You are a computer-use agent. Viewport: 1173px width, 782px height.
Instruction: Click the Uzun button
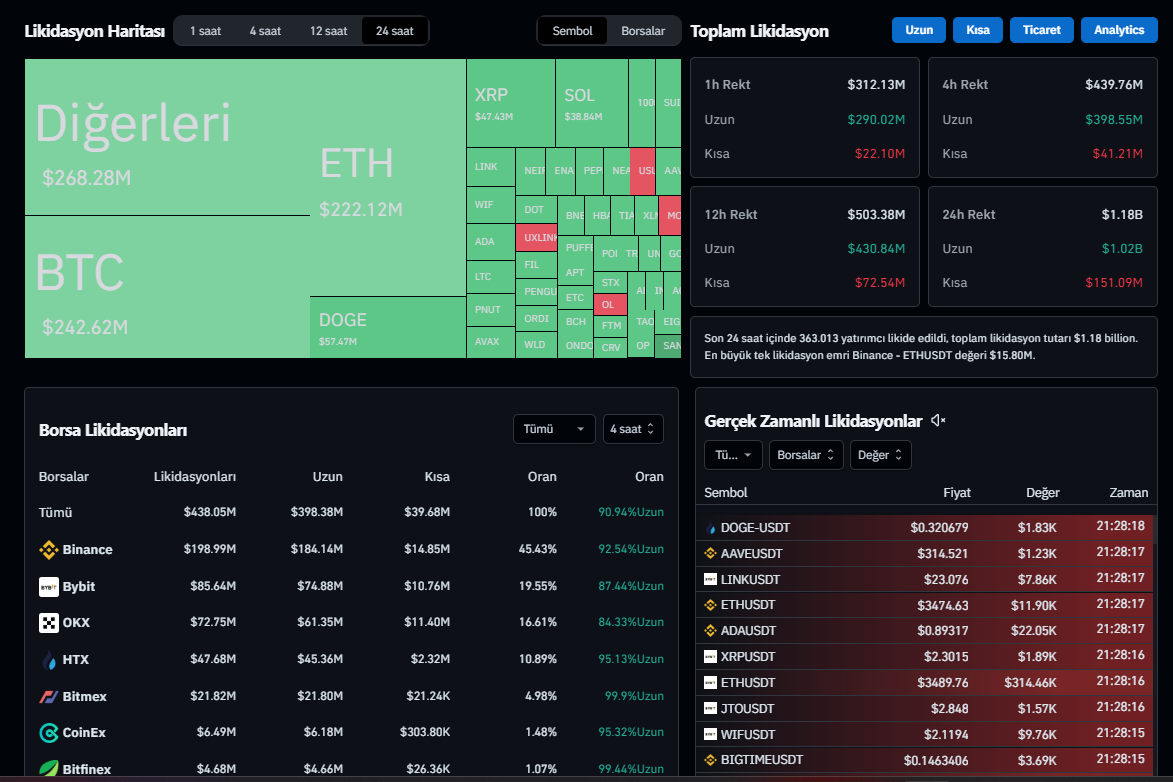pos(918,30)
